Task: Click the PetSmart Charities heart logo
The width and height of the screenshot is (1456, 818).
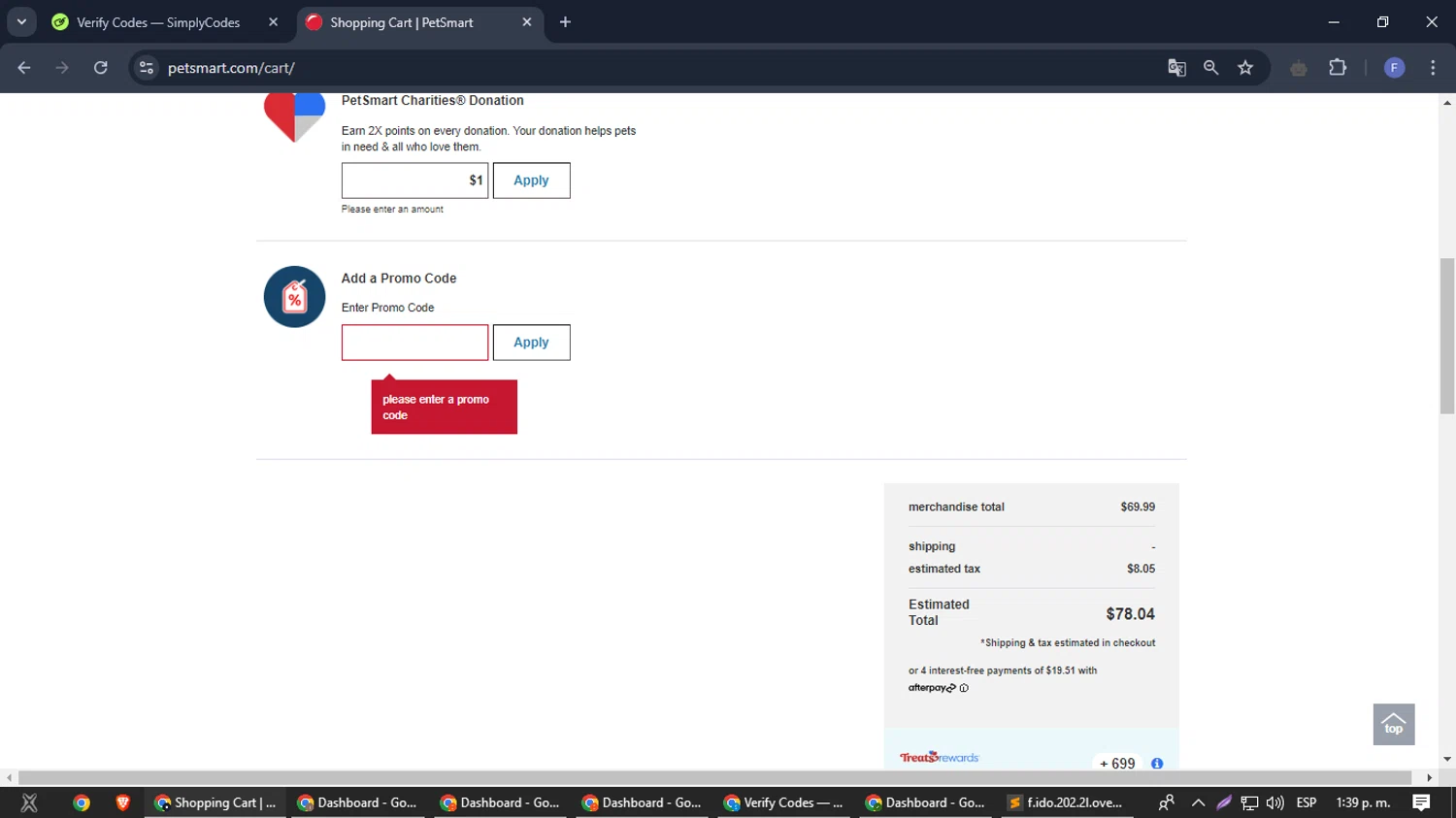Action: pos(294,117)
